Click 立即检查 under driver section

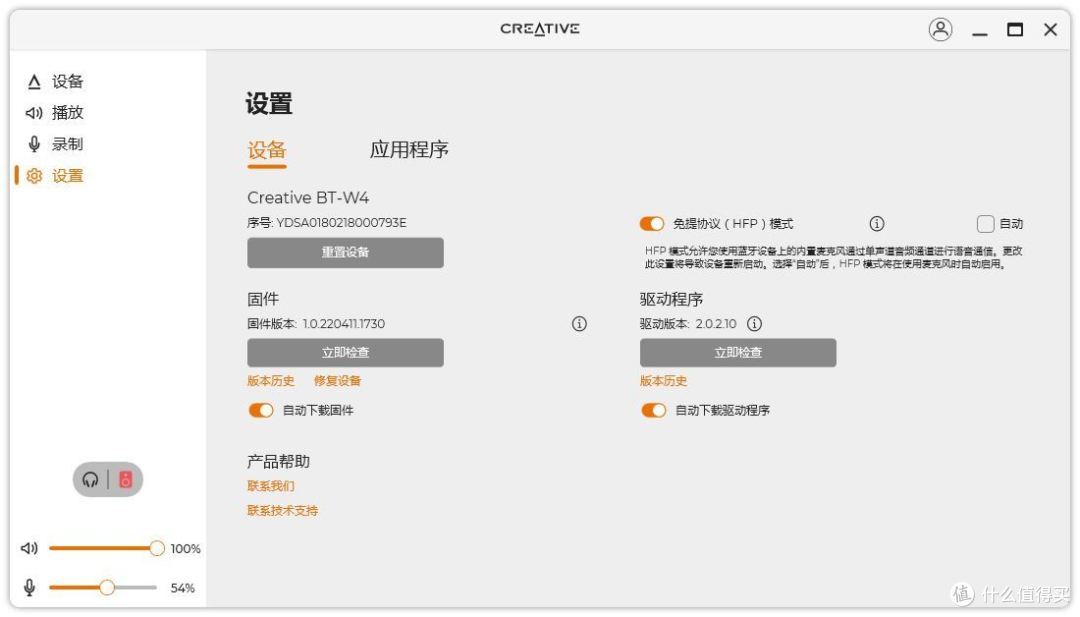tap(738, 353)
